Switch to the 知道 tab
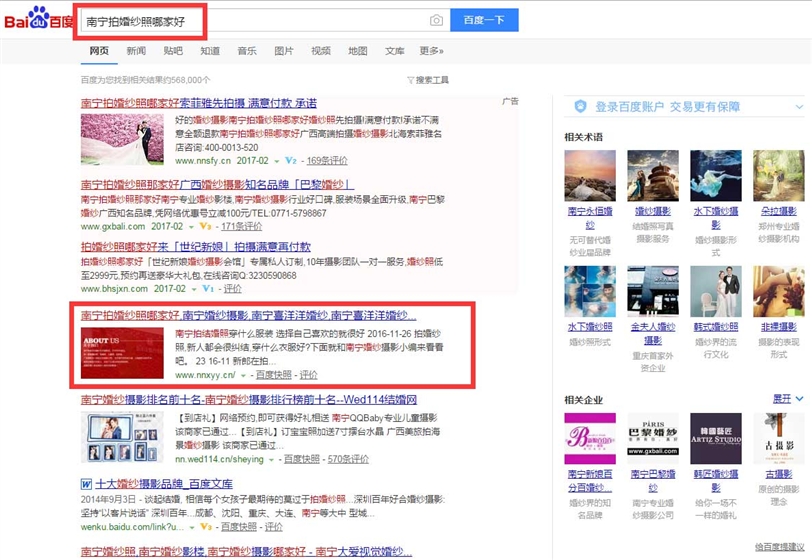The image size is (812, 560). coord(210,51)
